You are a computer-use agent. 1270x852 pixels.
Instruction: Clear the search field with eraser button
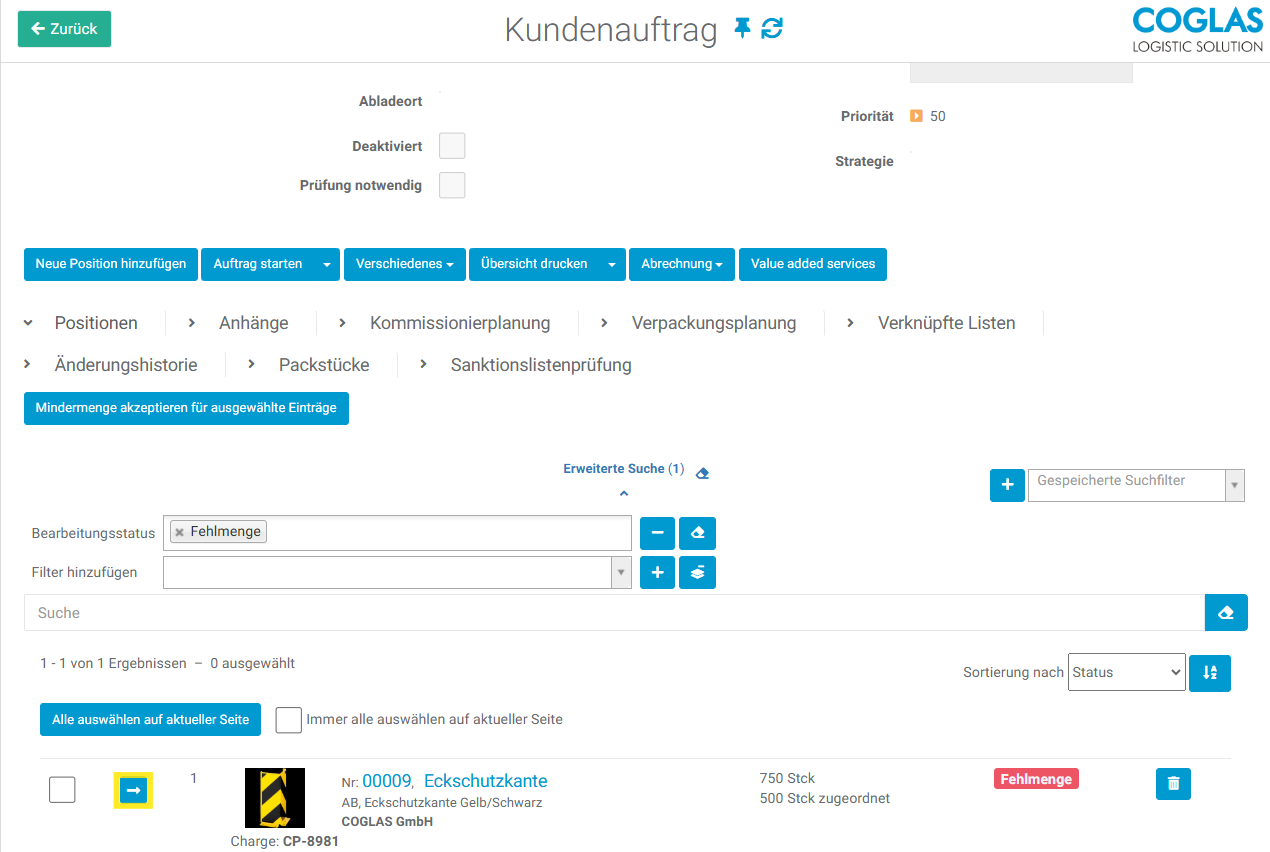pos(1226,613)
